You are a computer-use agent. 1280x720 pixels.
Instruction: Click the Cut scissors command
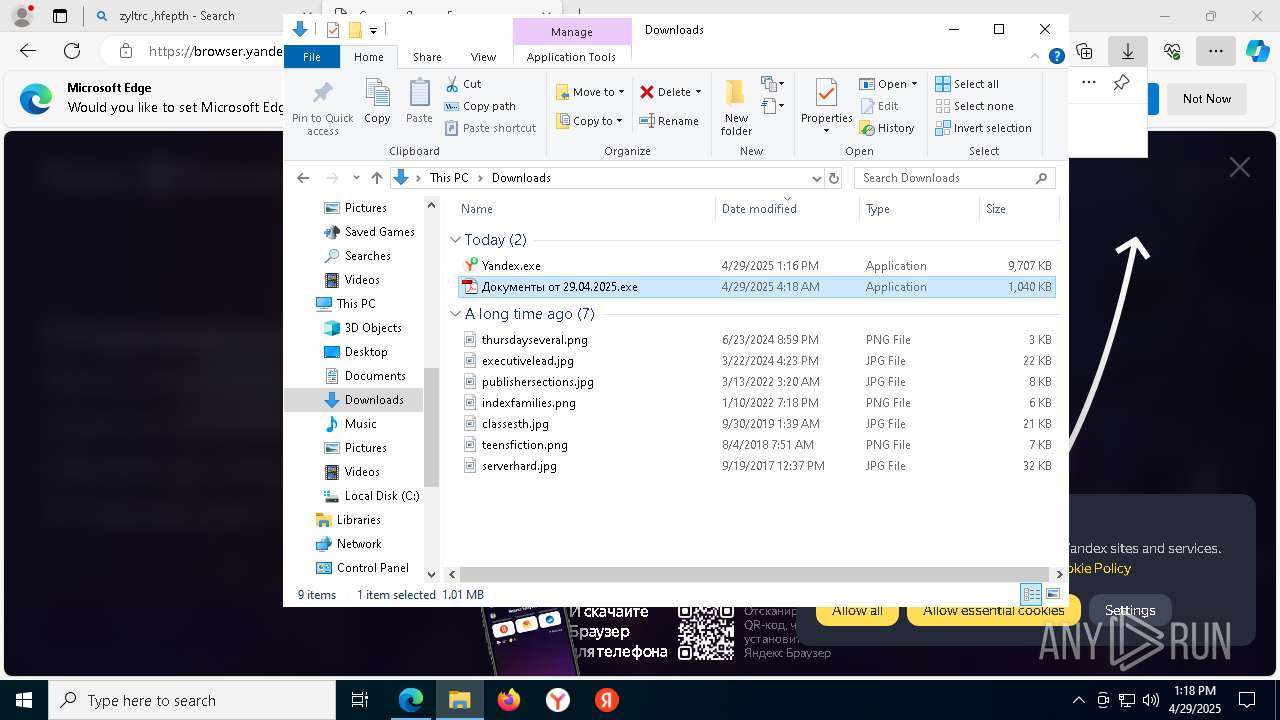[x=463, y=84]
